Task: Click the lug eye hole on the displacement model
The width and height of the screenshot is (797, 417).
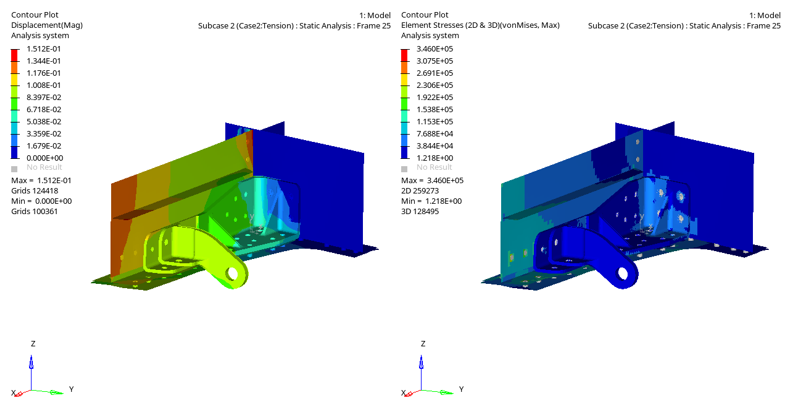Action: point(236,271)
